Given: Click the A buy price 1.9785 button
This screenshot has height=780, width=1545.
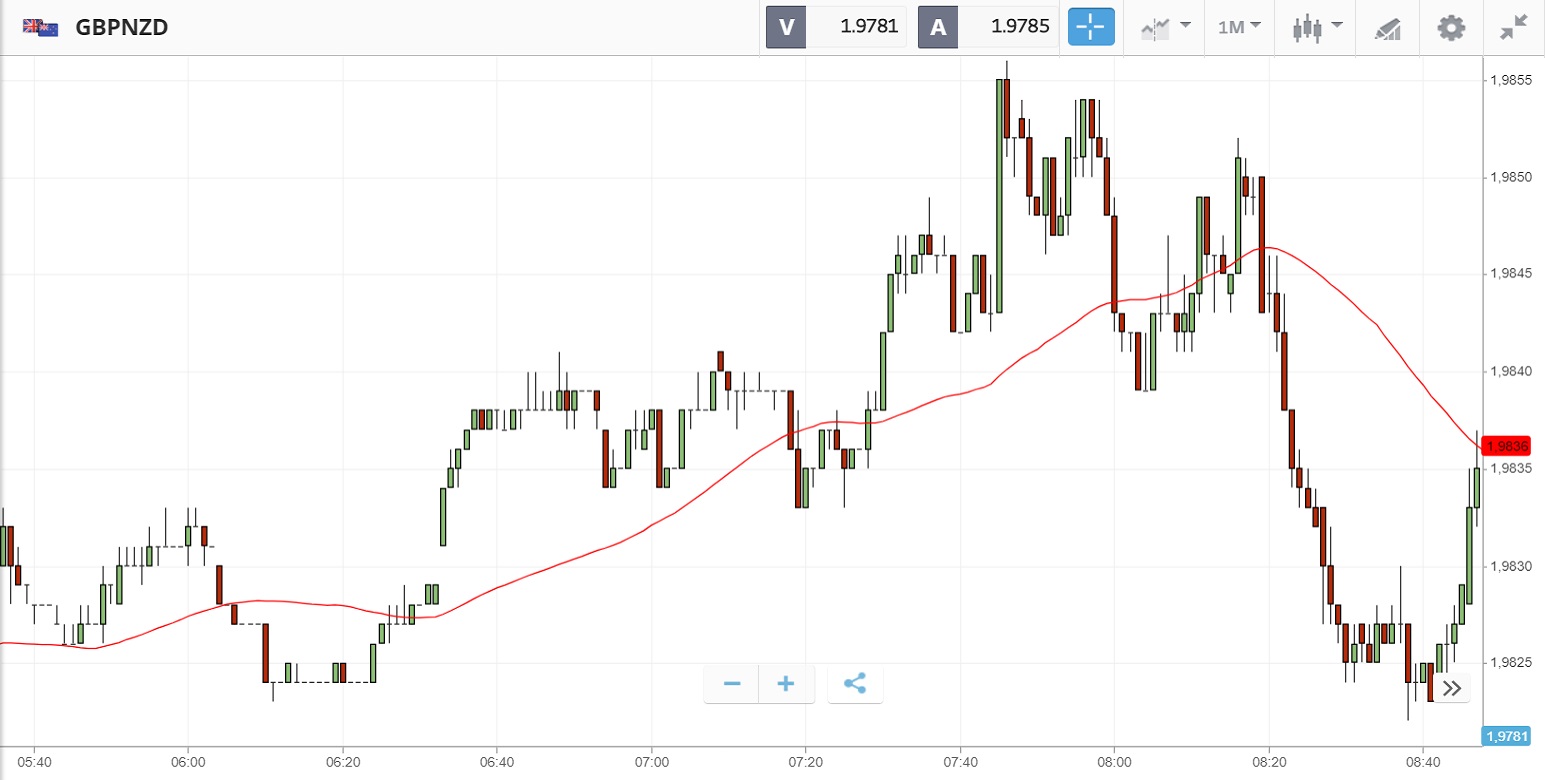Looking at the screenshot, I should click(987, 27).
